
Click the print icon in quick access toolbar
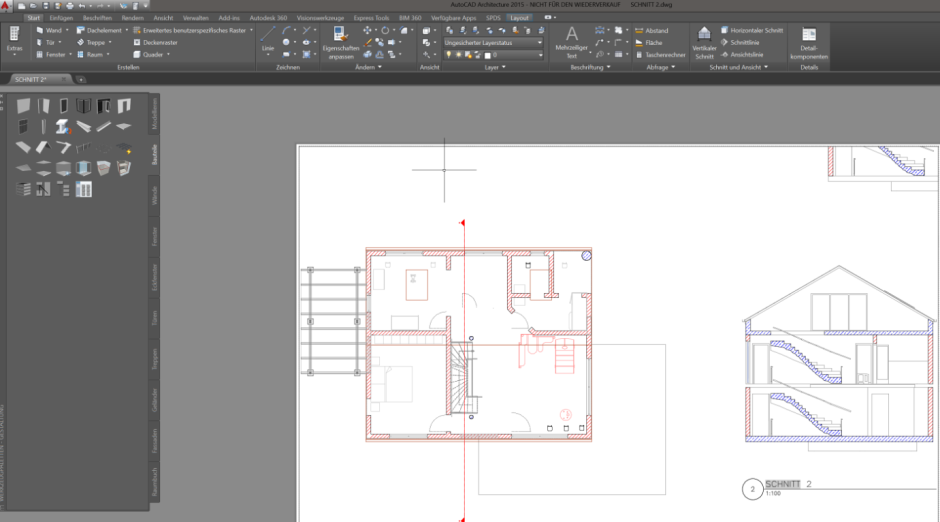[70, 5]
